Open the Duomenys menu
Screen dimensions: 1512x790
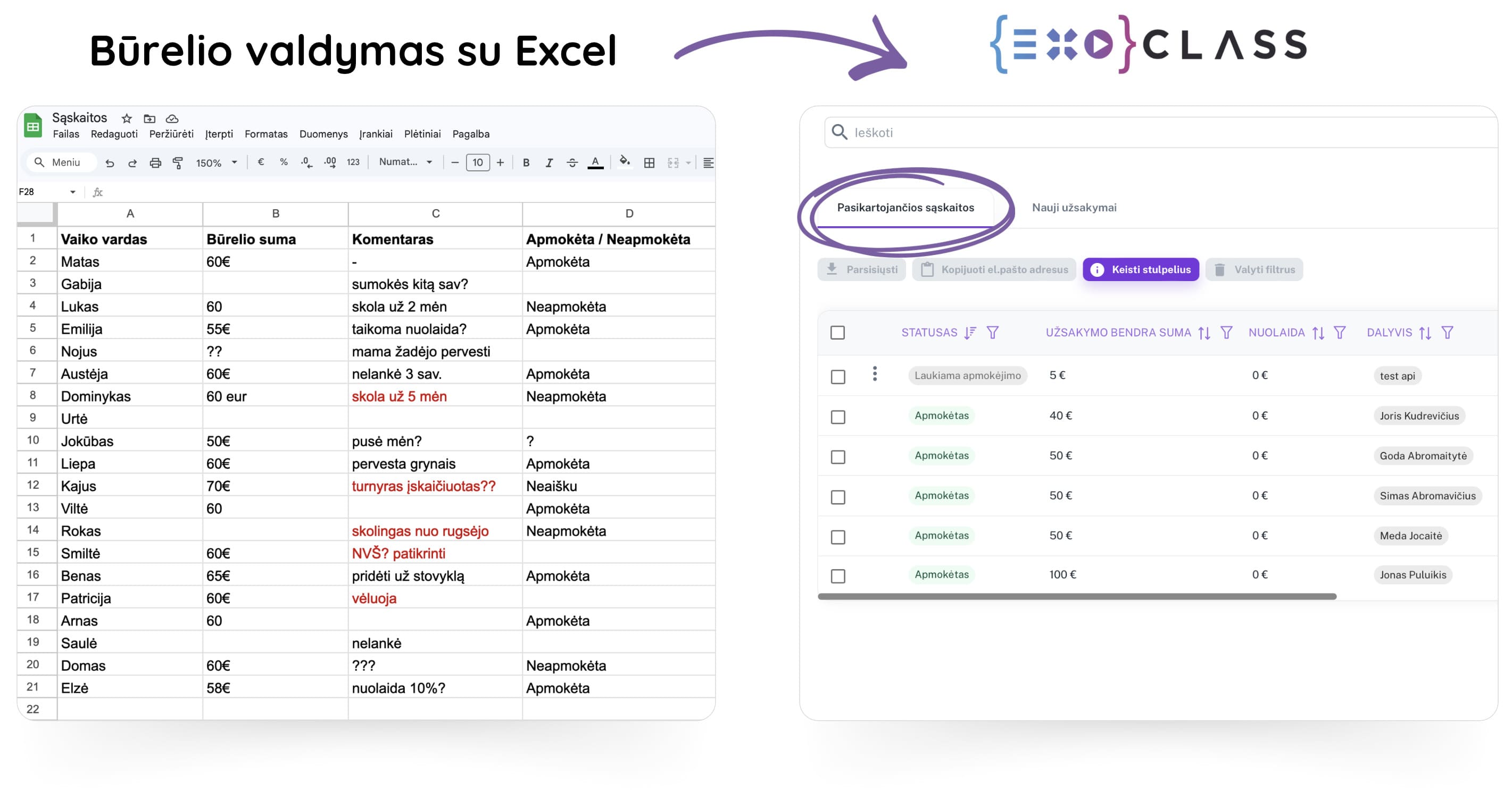tap(323, 134)
